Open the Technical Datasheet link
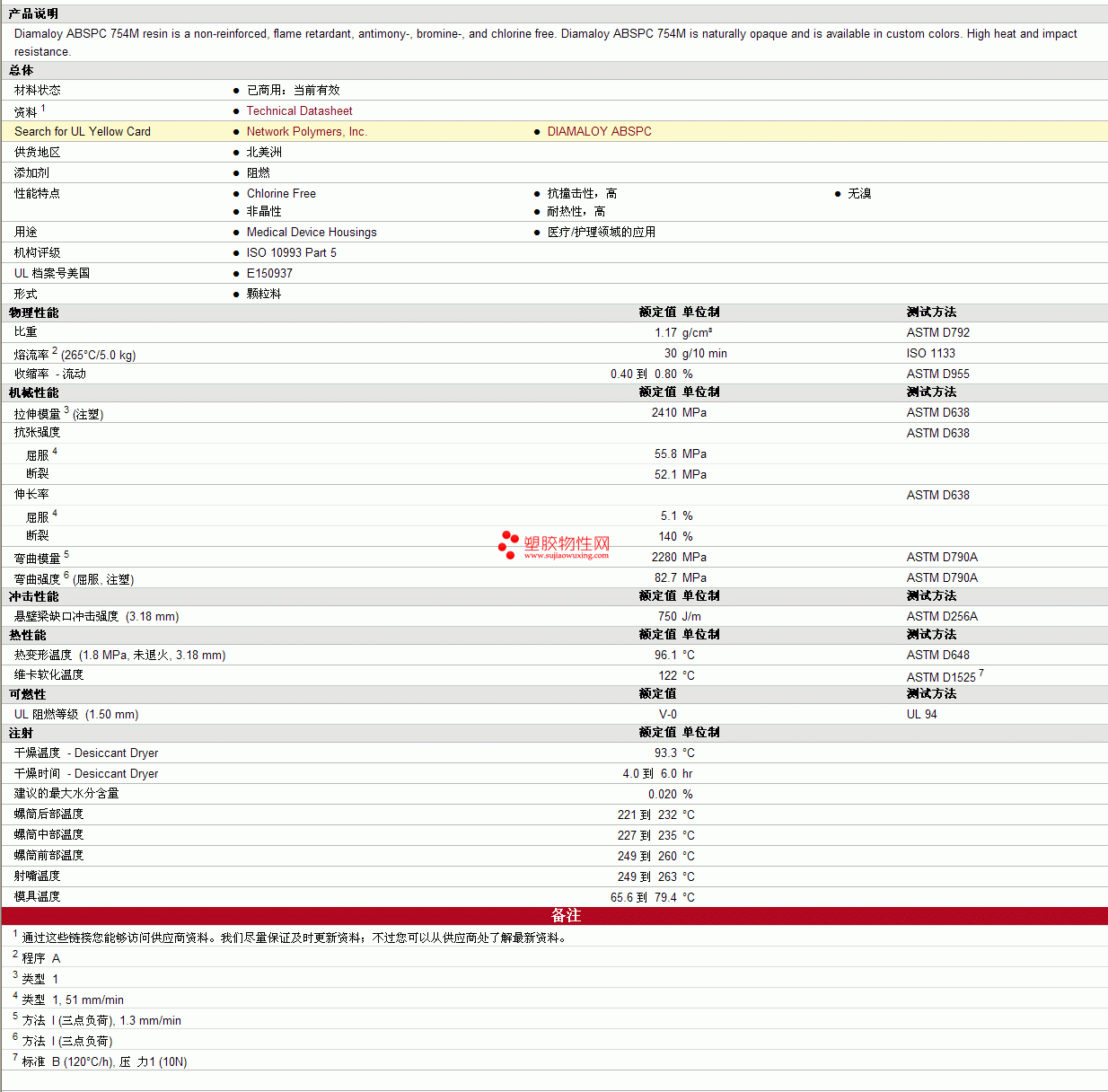The image size is (1108, 1092). pos(299,110)
